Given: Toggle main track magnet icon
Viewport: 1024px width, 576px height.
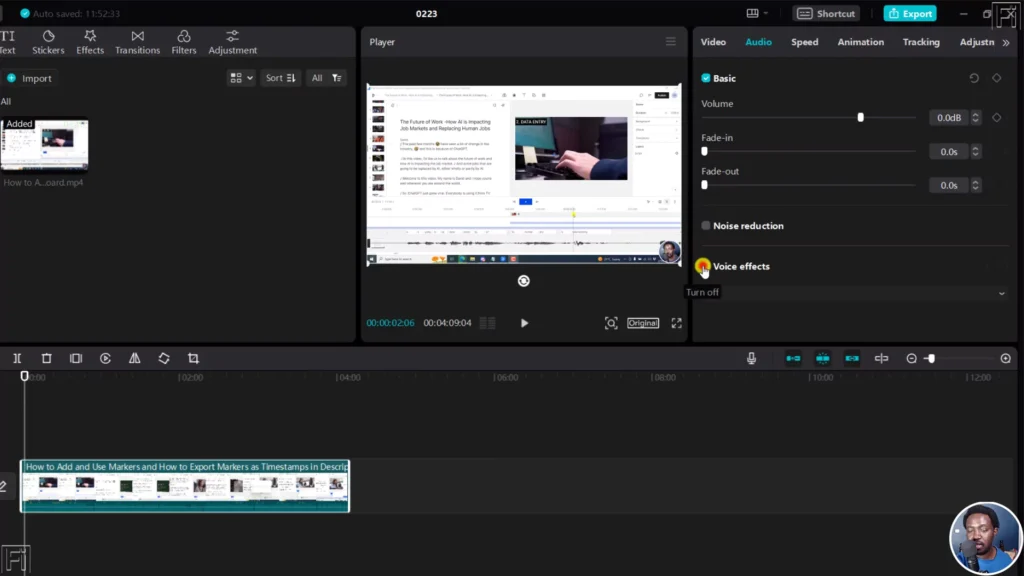Looking at the screenshot, I should click(x=793, y=359).
